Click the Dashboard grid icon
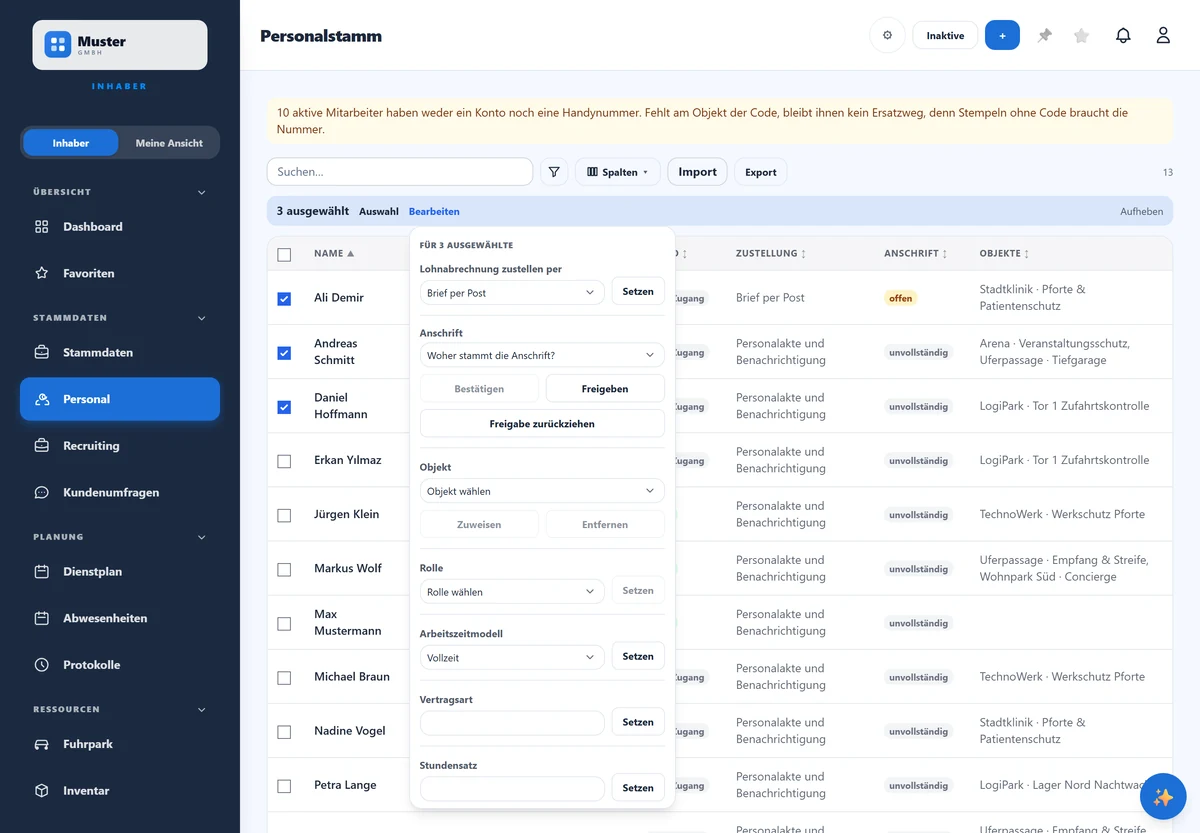This screenshot has width=1200, height=833. coord(42,227)
